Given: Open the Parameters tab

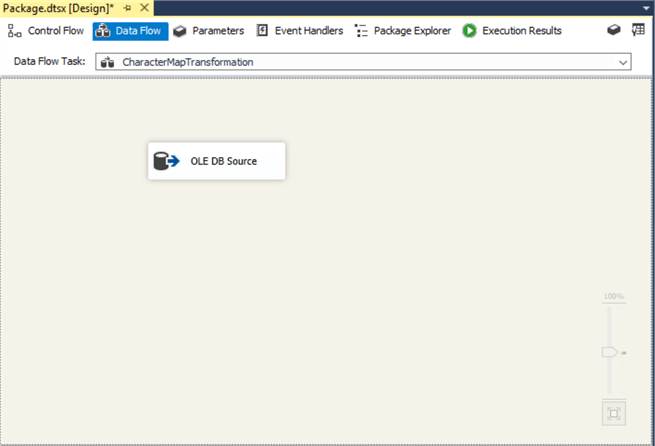Looking at the screenshot, I should 208,31.
